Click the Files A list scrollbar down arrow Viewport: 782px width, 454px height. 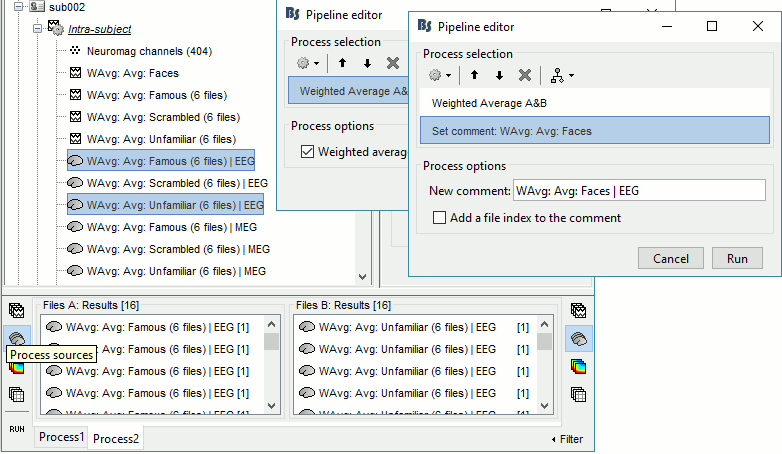(x=272, y=406)
